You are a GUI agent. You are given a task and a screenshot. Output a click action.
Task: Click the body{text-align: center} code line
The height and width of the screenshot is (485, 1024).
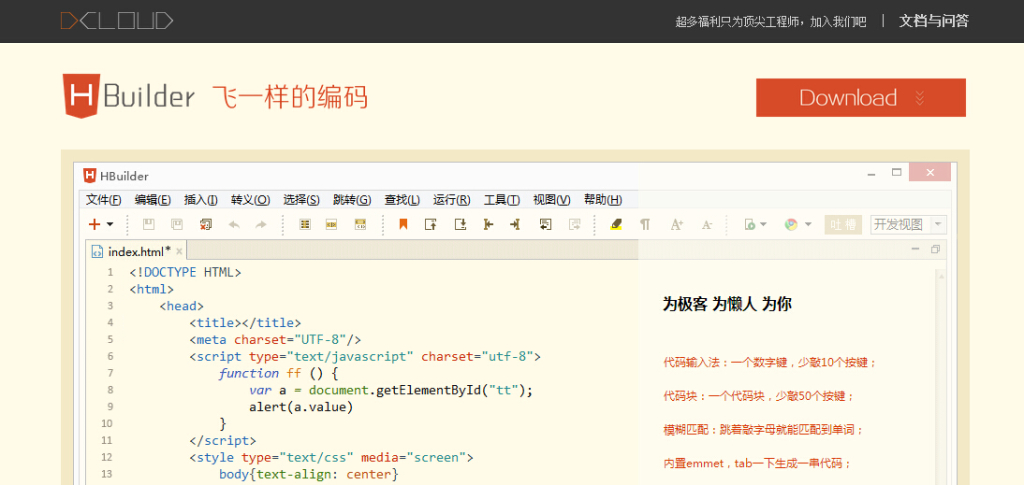click(x=308, y=474)
